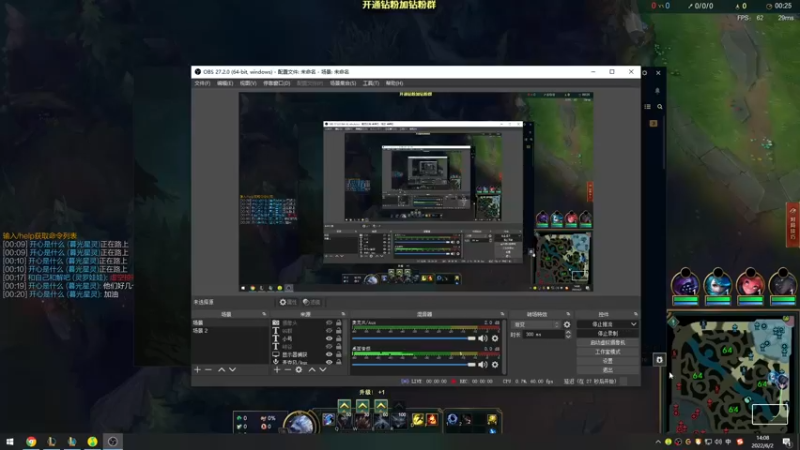Cast the Flash summoner spell icon

coord(418,419)
